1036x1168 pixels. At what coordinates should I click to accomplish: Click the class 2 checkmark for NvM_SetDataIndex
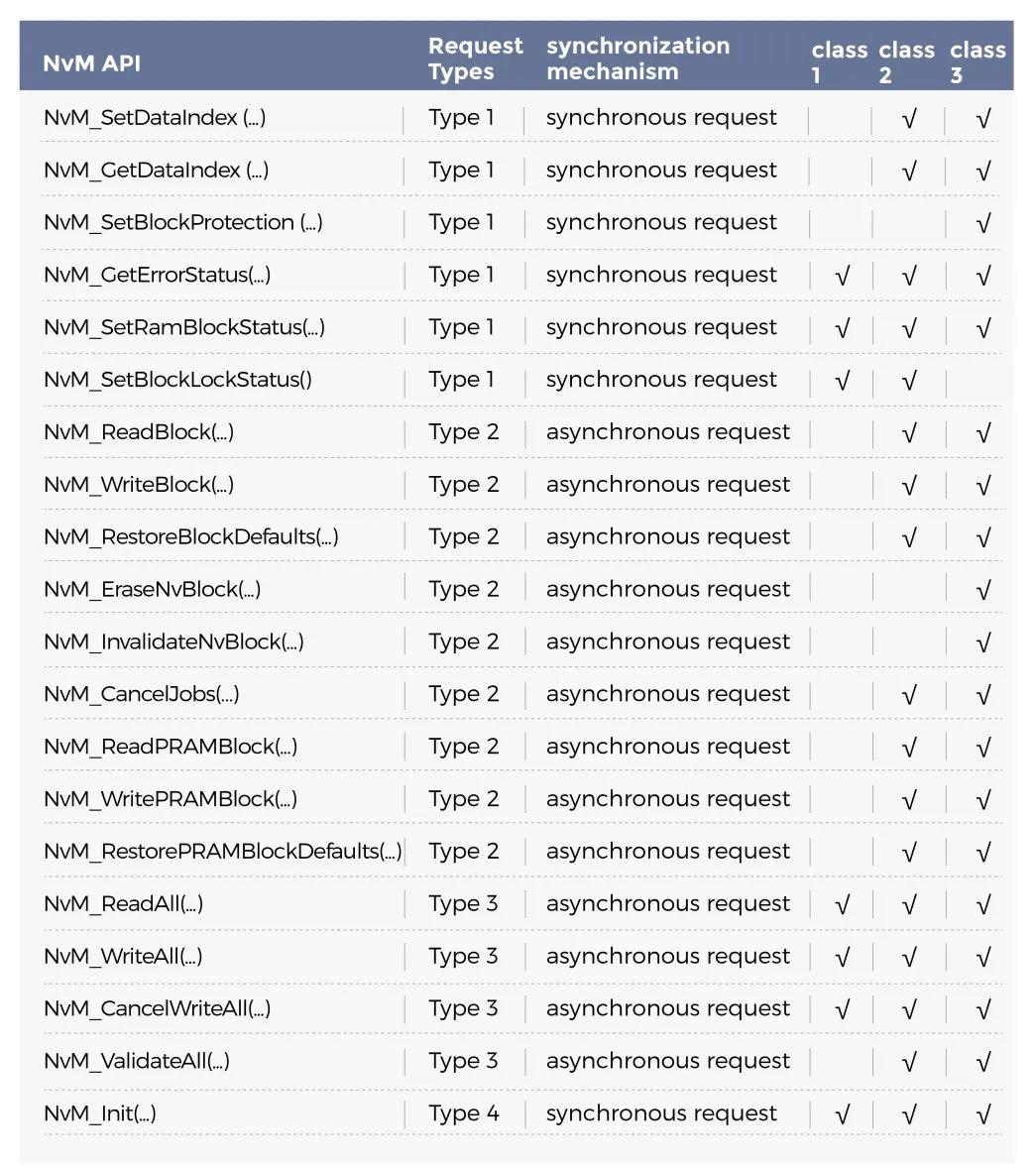click(908, 119)
